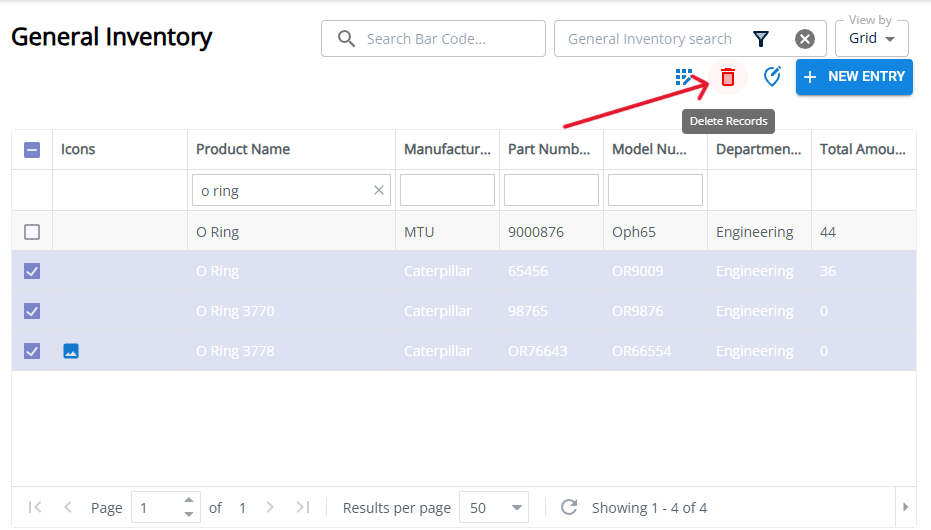Viewport: 931px width, 530px height.
Task: Refresh the inventory grid results
Action: click(569, 507)
